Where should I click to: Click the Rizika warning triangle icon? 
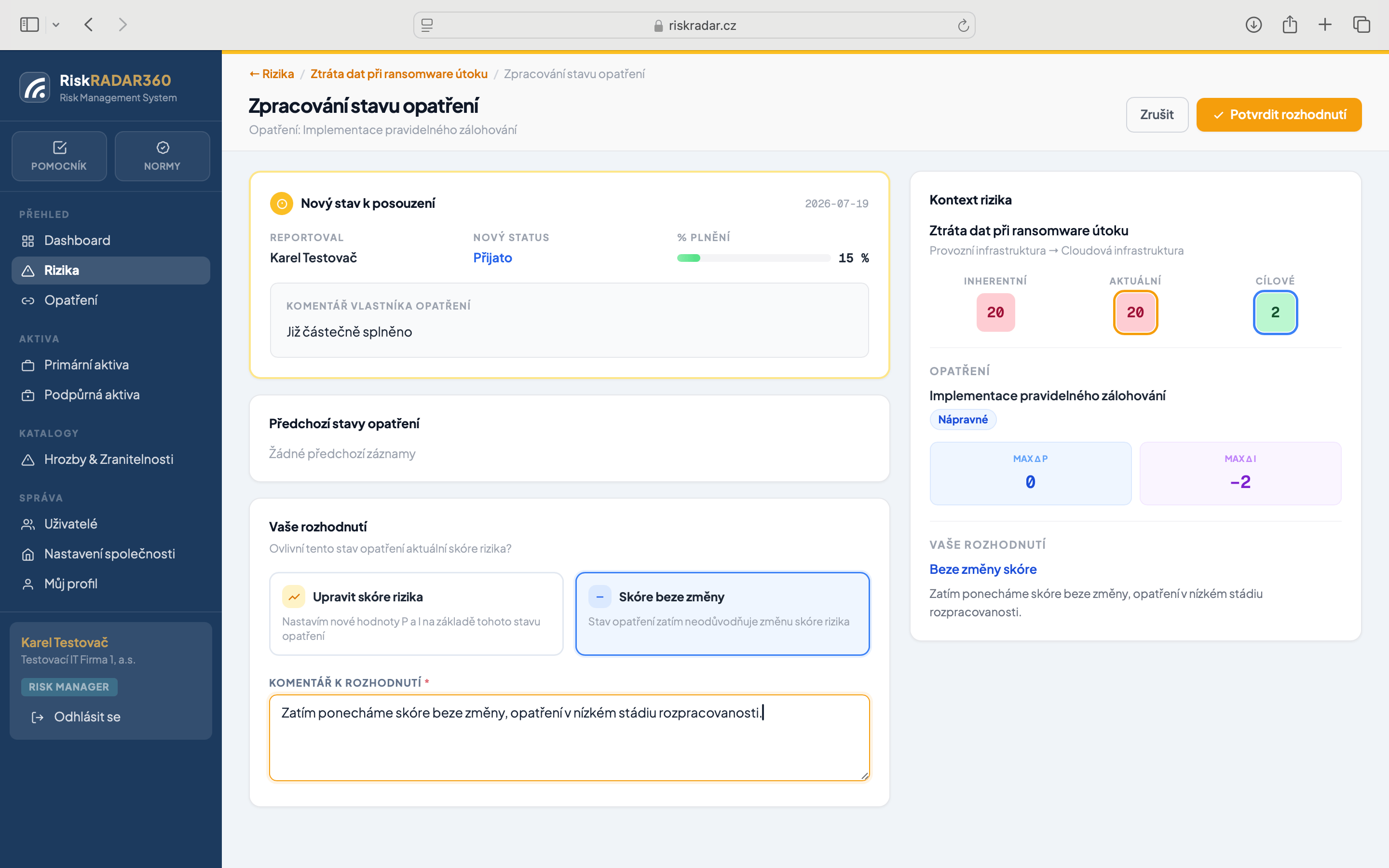coord(27,271)
